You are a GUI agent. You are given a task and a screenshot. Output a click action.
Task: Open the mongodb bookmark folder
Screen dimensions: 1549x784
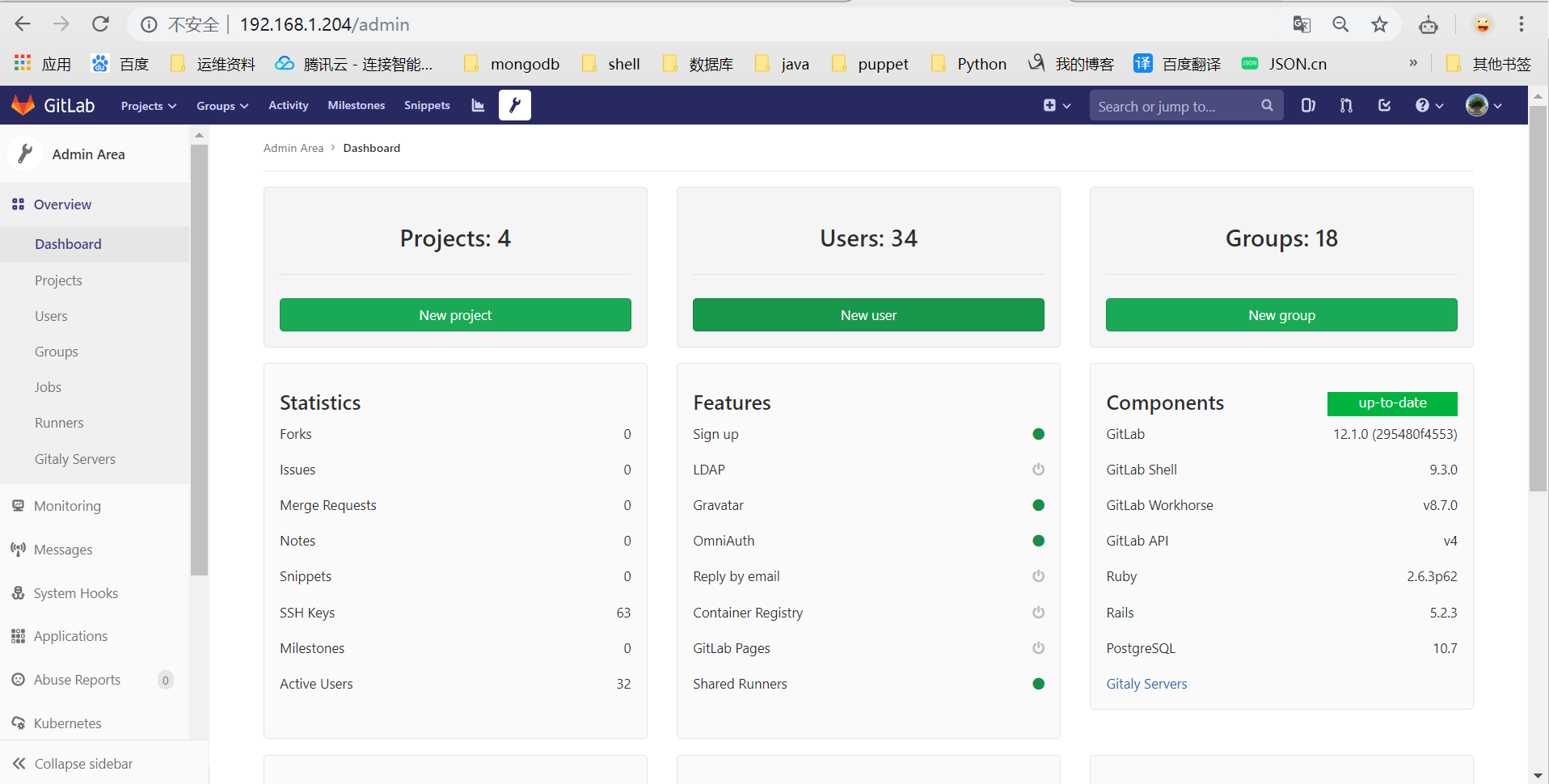(512, 64)
